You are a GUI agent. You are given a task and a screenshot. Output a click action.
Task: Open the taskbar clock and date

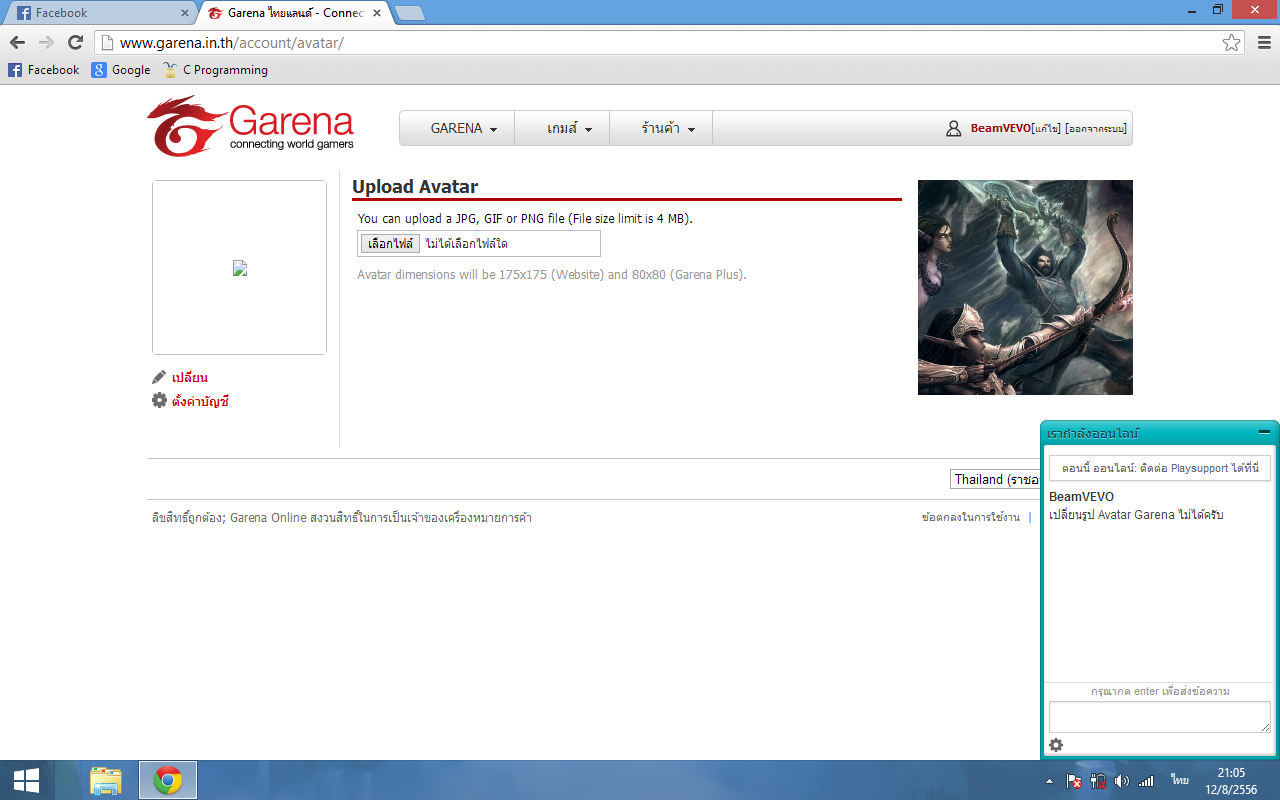(1231, 780)
